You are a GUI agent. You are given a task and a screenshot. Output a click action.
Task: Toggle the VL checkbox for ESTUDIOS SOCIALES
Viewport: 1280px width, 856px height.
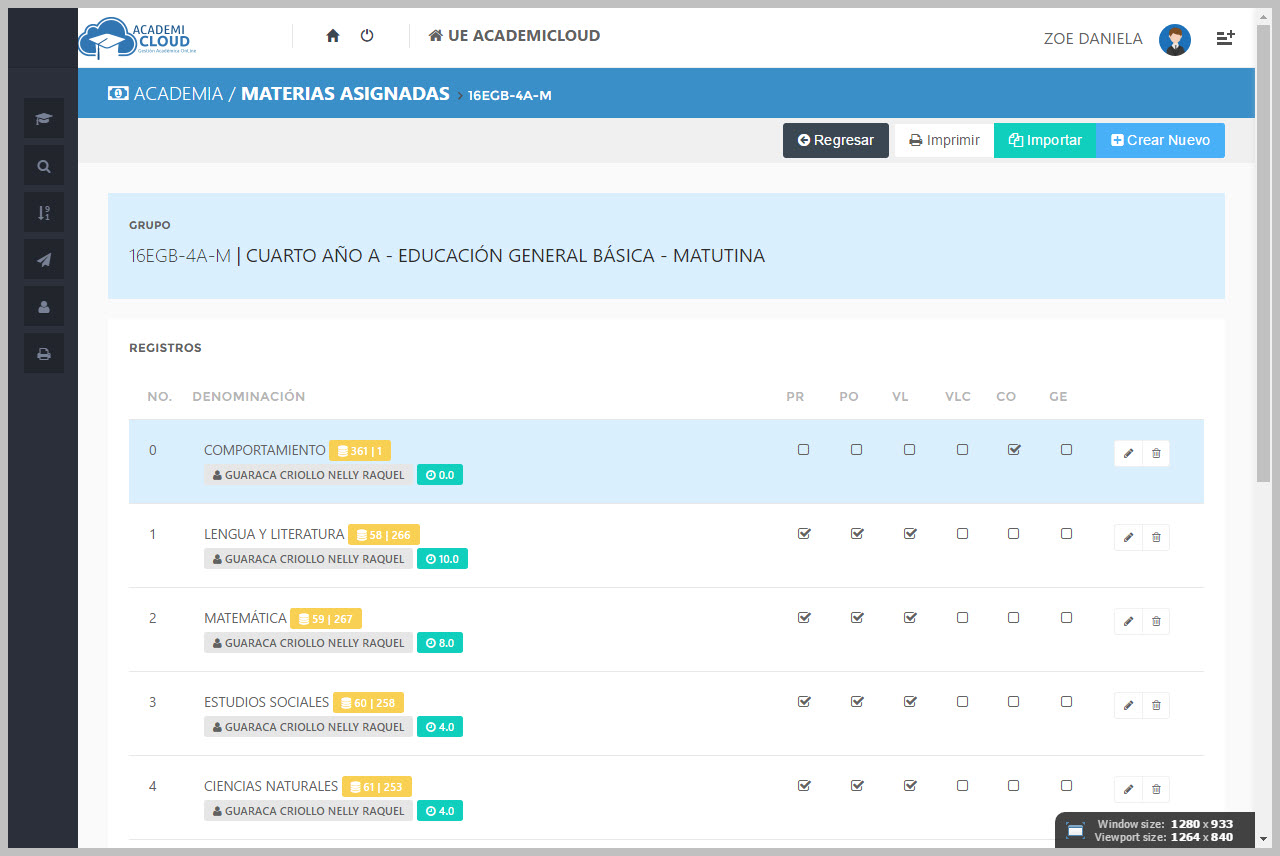910,702
